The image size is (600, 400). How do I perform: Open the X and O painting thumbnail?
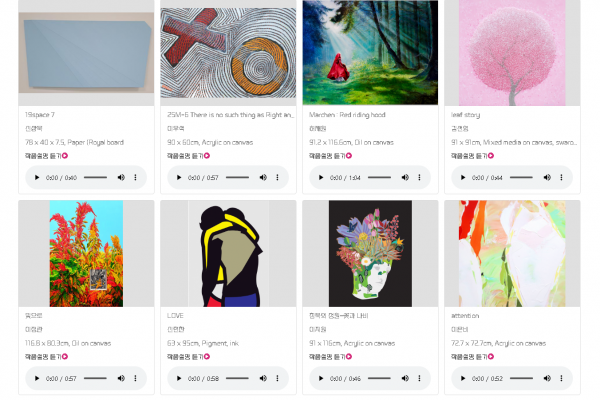tap(228, 53)
